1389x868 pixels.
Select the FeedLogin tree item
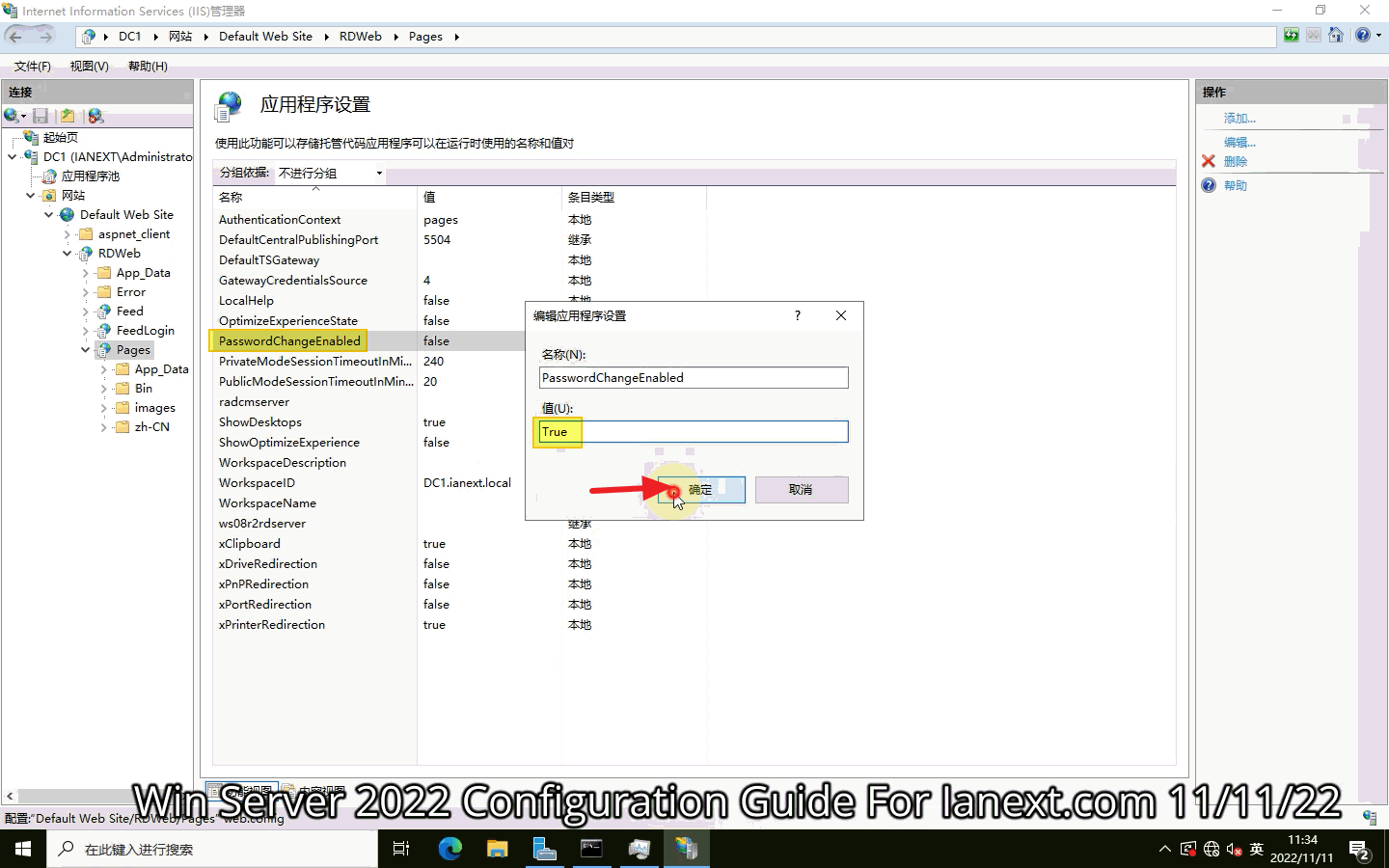point(146,330)
